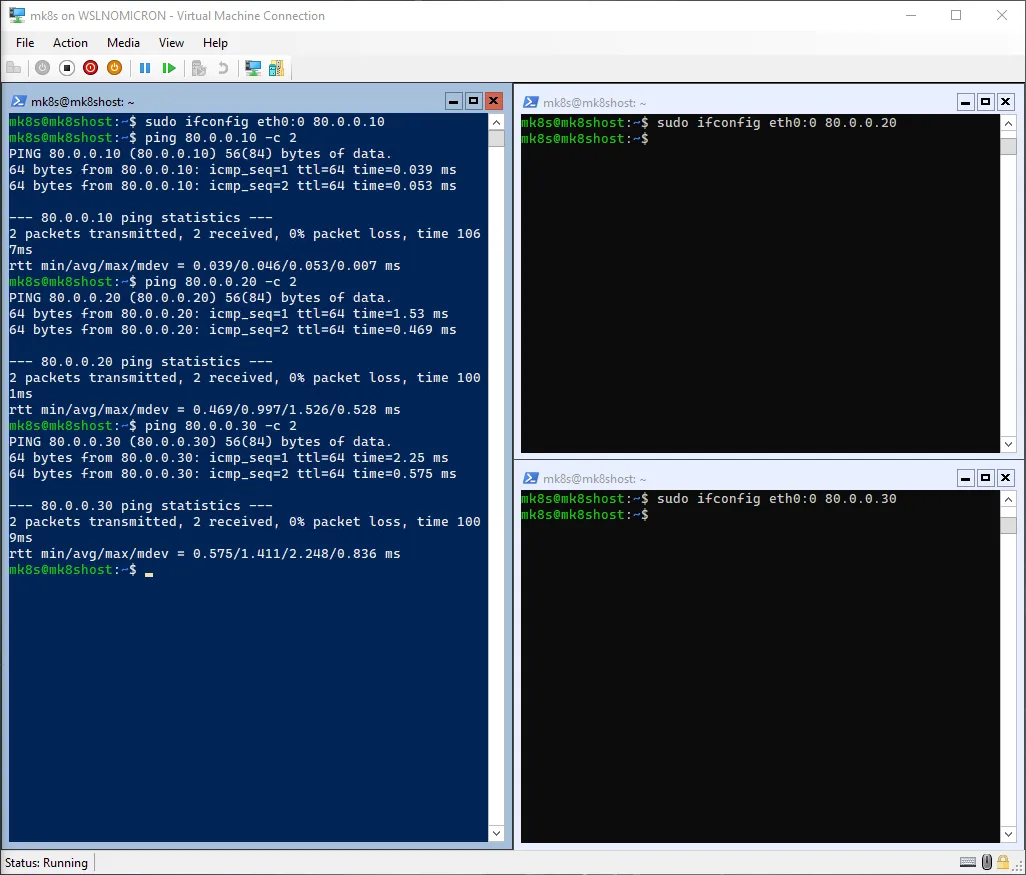1026x875 pixels.
Task: Maximize the bottom-right terminal window
Action: [x=985, y=478]
